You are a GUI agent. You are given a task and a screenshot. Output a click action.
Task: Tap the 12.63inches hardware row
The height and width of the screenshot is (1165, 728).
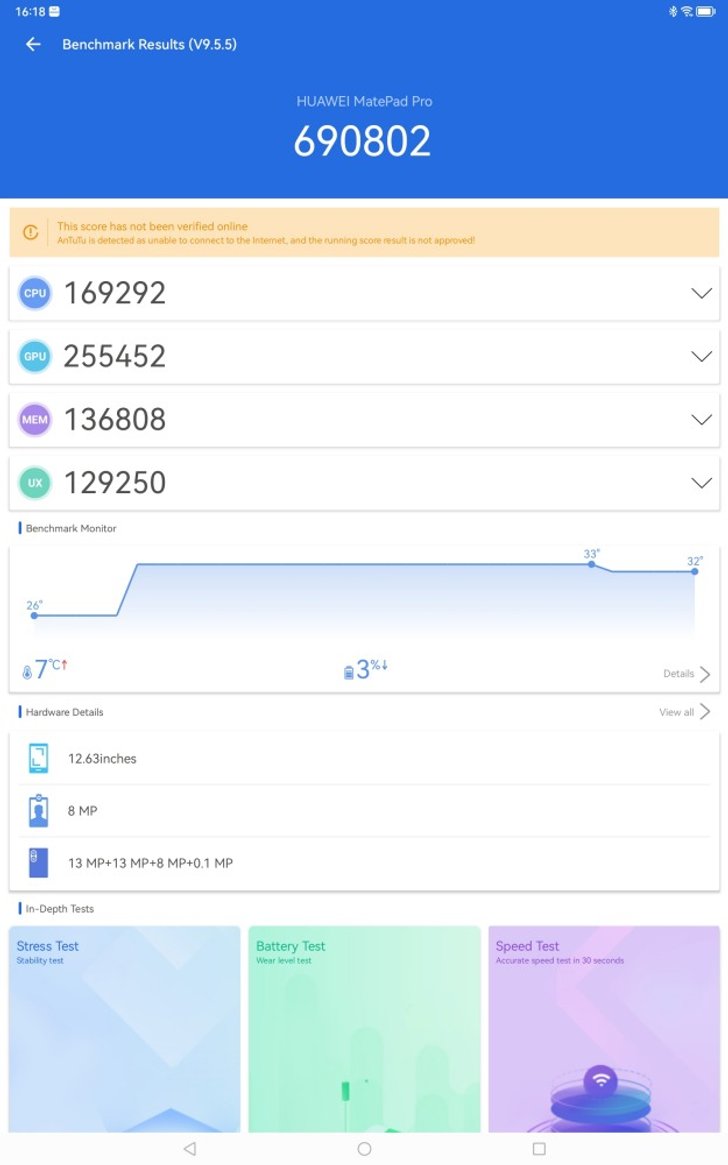364,759
